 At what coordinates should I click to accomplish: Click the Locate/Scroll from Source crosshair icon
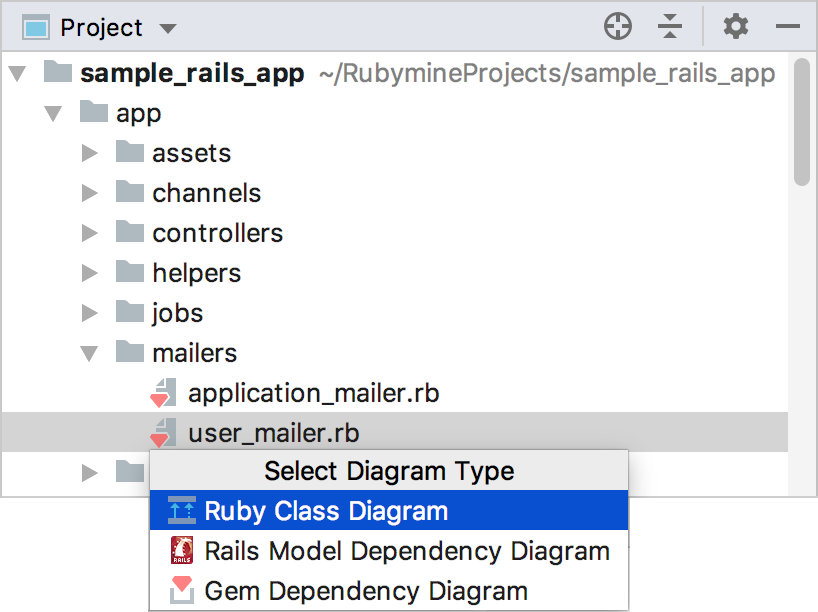tap(618, 27)
